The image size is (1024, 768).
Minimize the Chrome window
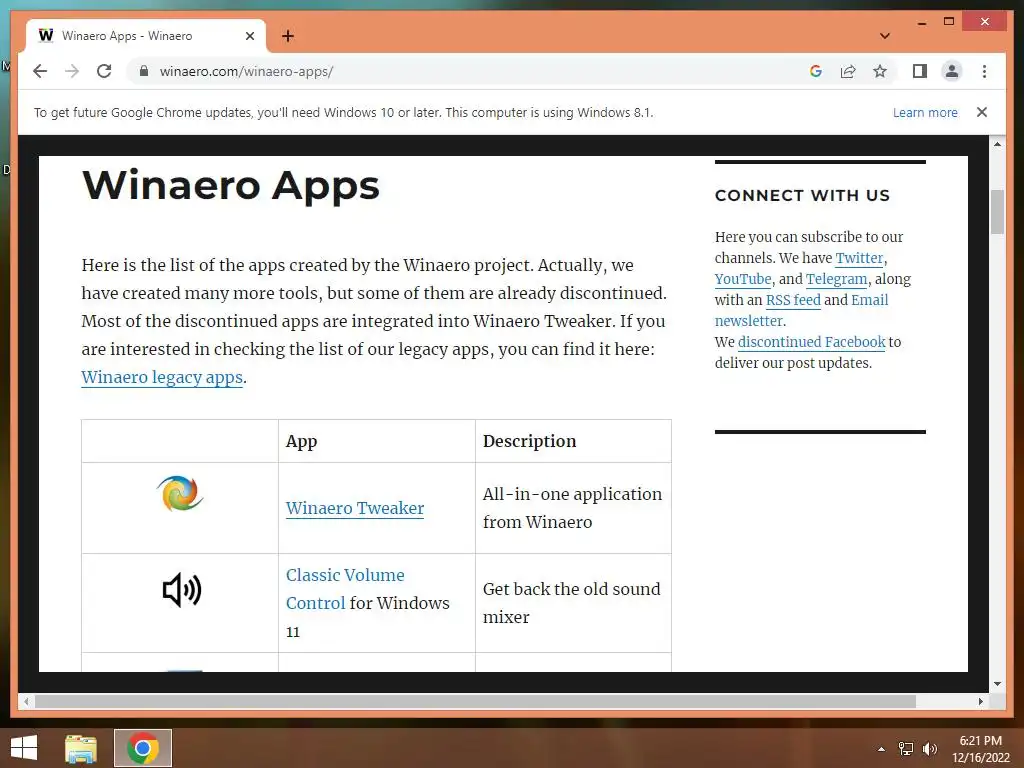(x=921, y=22)
